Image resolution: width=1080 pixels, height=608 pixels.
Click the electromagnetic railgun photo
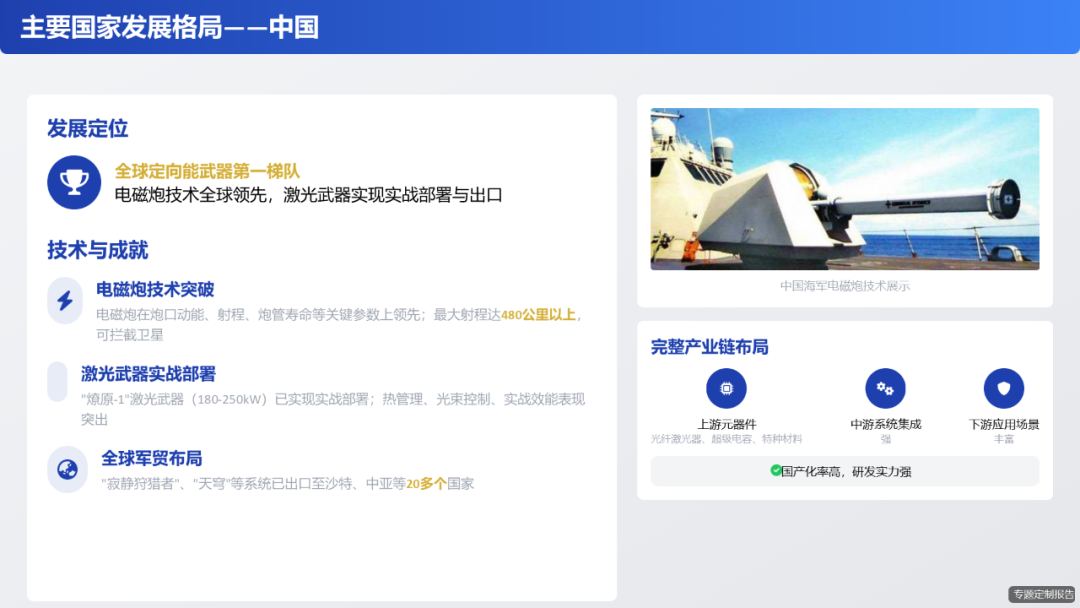click(x=843, y=188)
